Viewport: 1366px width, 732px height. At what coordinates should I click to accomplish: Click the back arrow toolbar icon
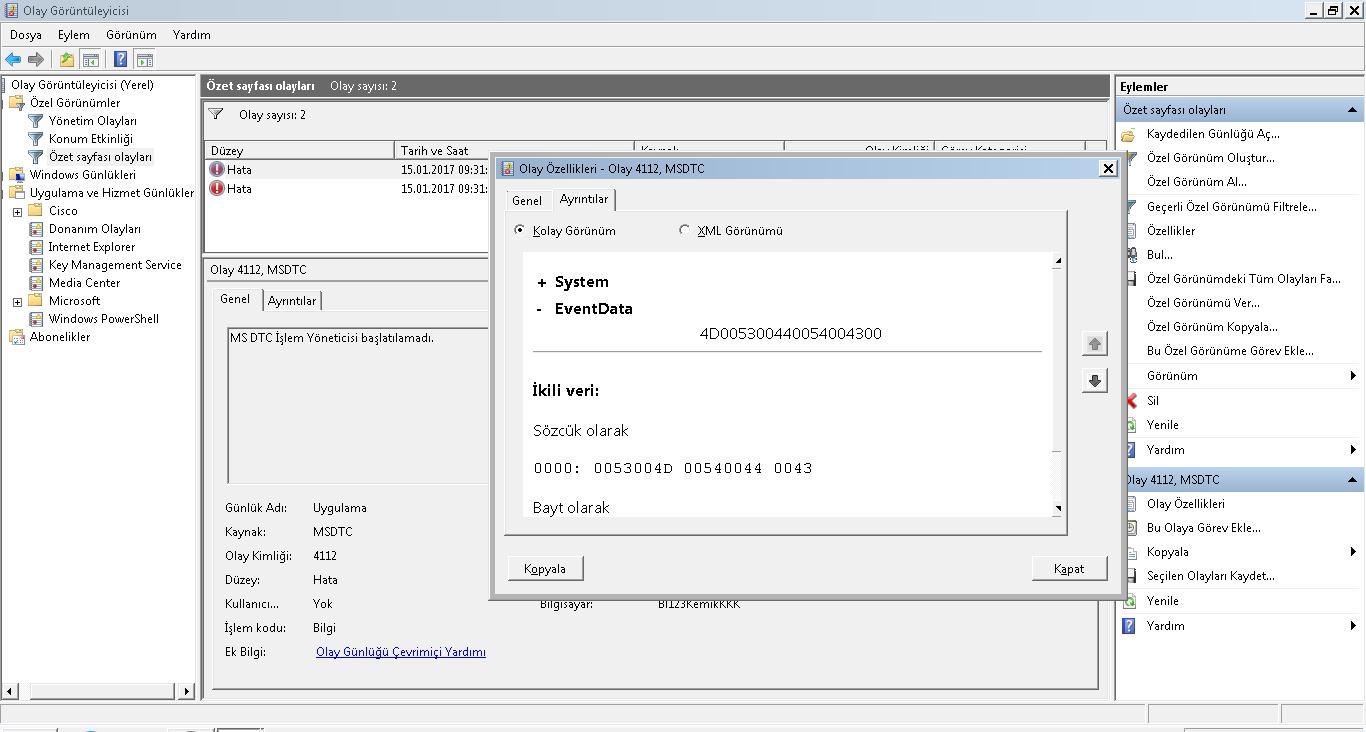(x=13, y=60)
